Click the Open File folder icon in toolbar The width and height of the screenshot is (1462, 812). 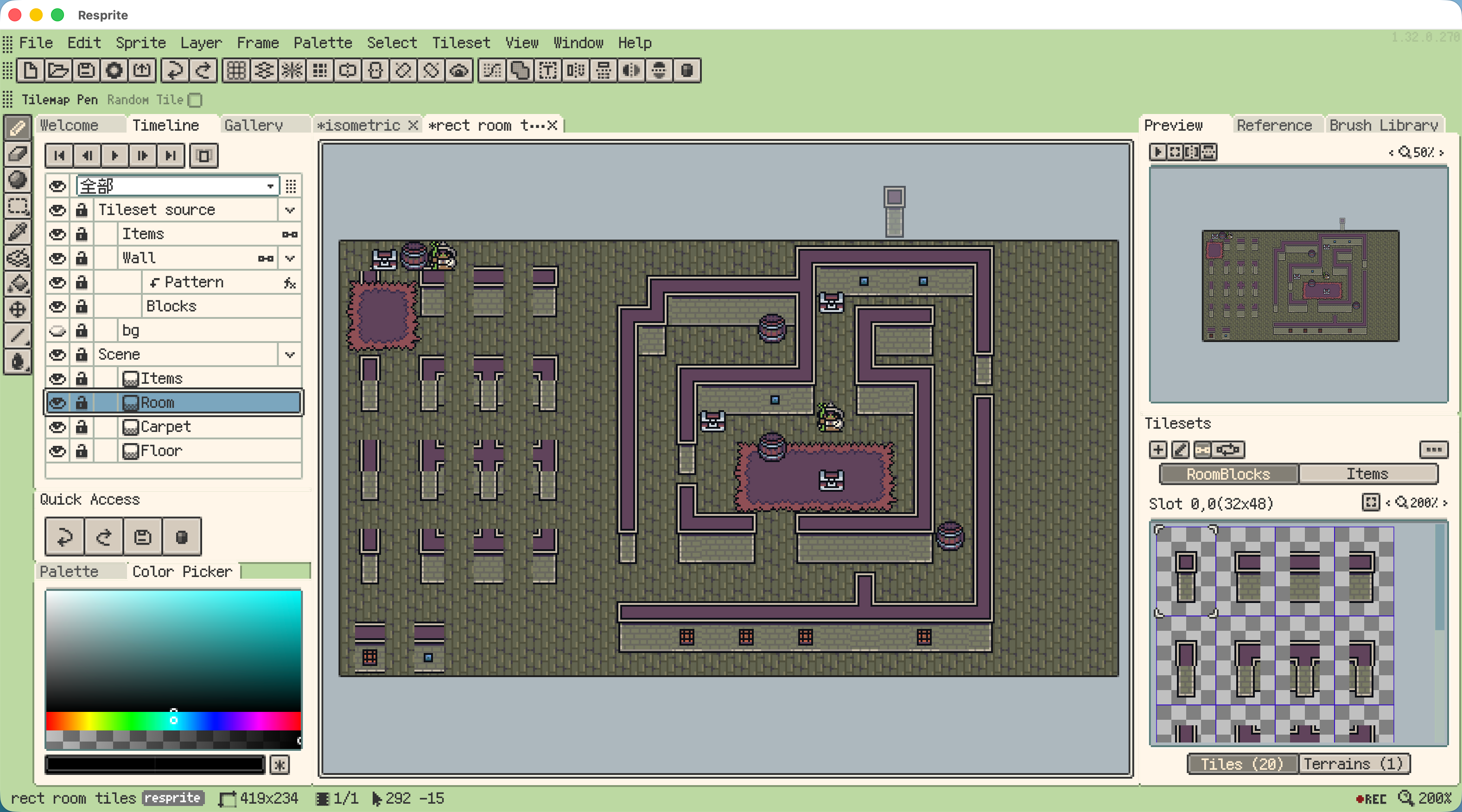[58, 71]
